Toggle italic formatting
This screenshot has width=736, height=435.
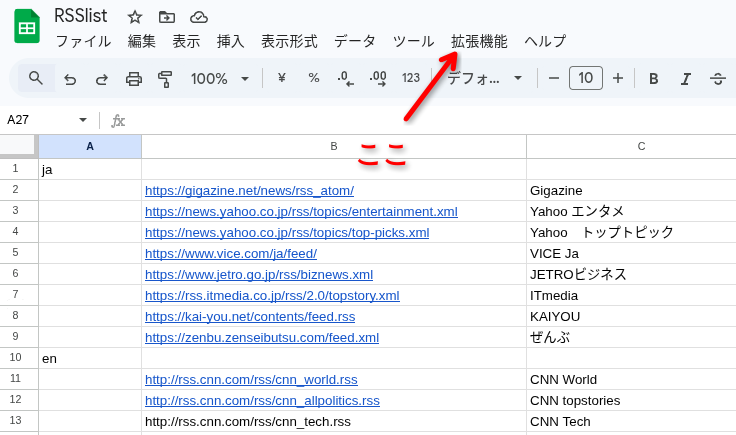pyautogui.click(x=685, y=78)
